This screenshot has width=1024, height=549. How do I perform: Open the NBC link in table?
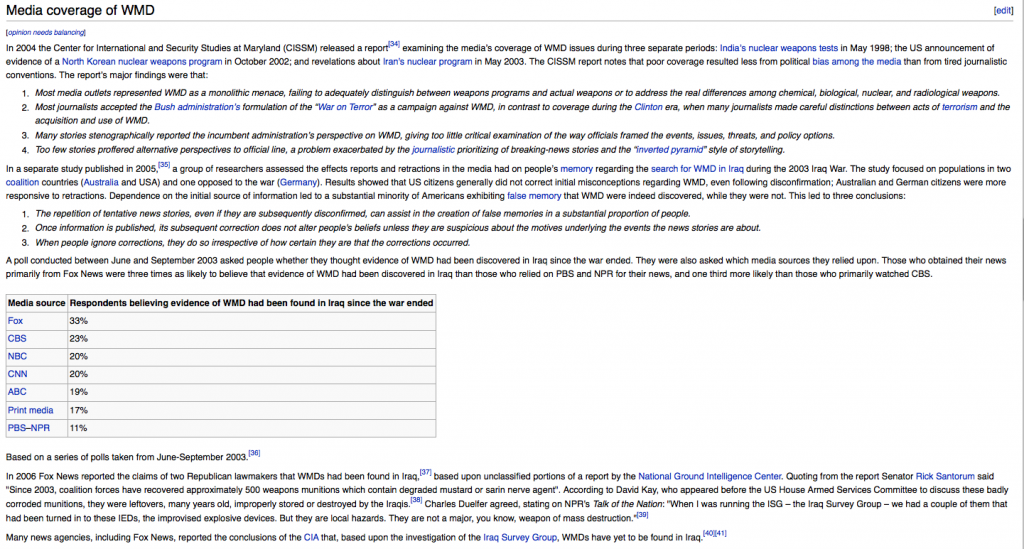17,356
